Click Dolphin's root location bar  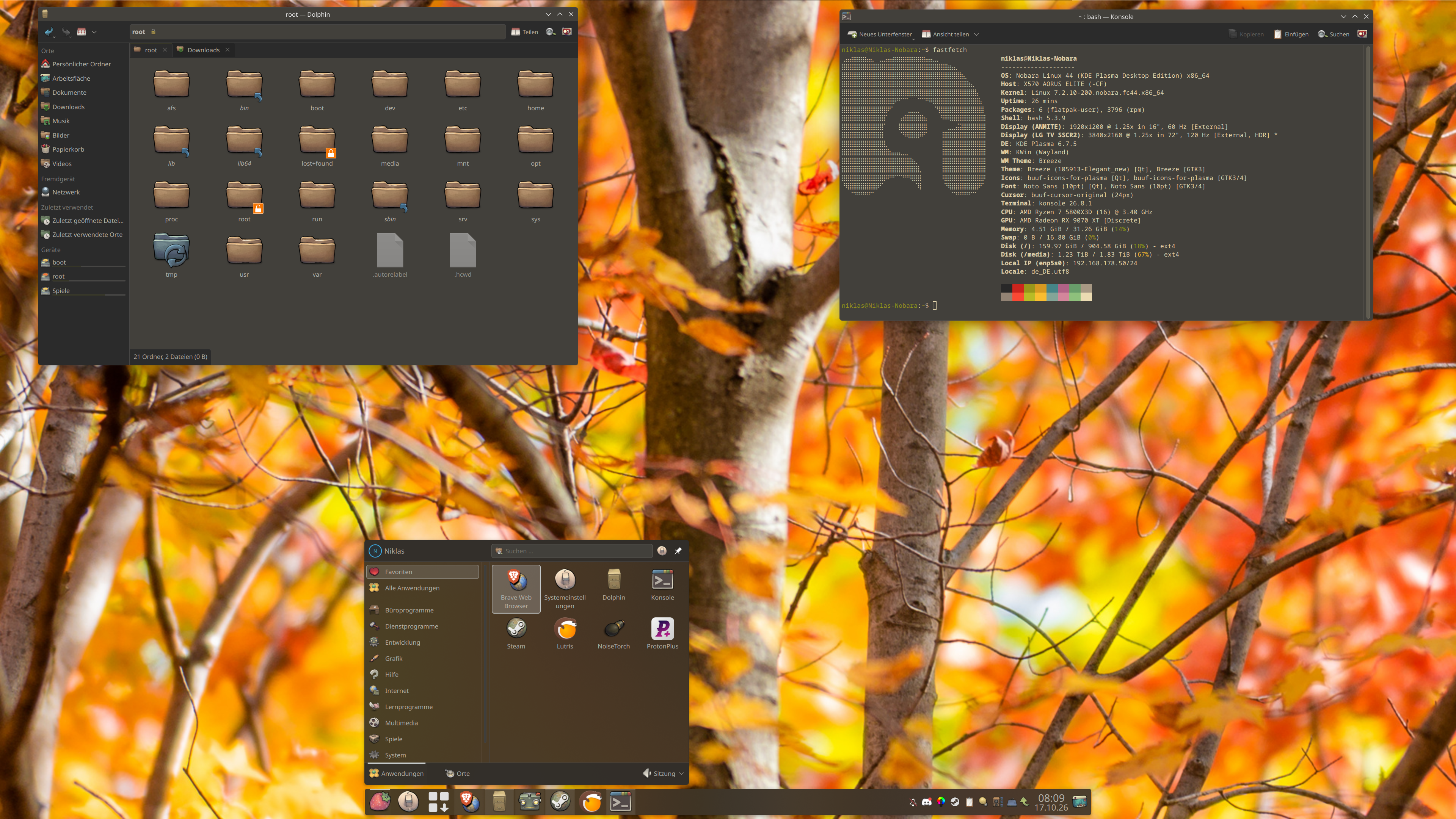[318, 32]
